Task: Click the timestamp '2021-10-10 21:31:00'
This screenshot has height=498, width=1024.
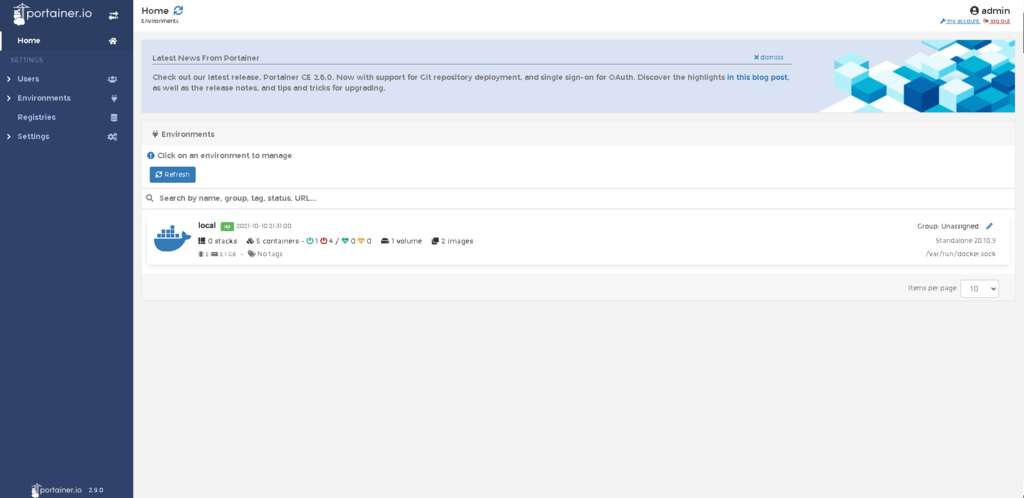Action: tap(264, 226)
